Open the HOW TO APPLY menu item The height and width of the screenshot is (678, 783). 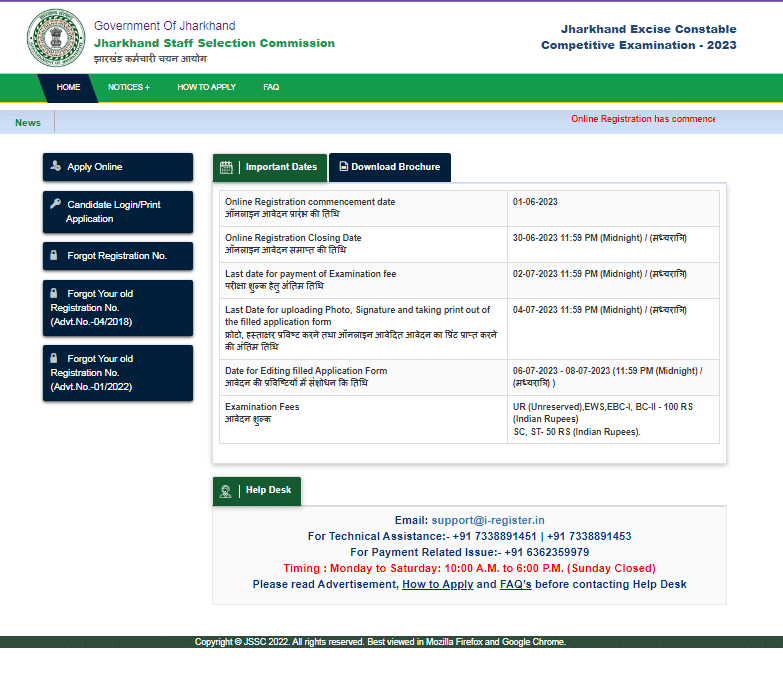click(206, 88)
